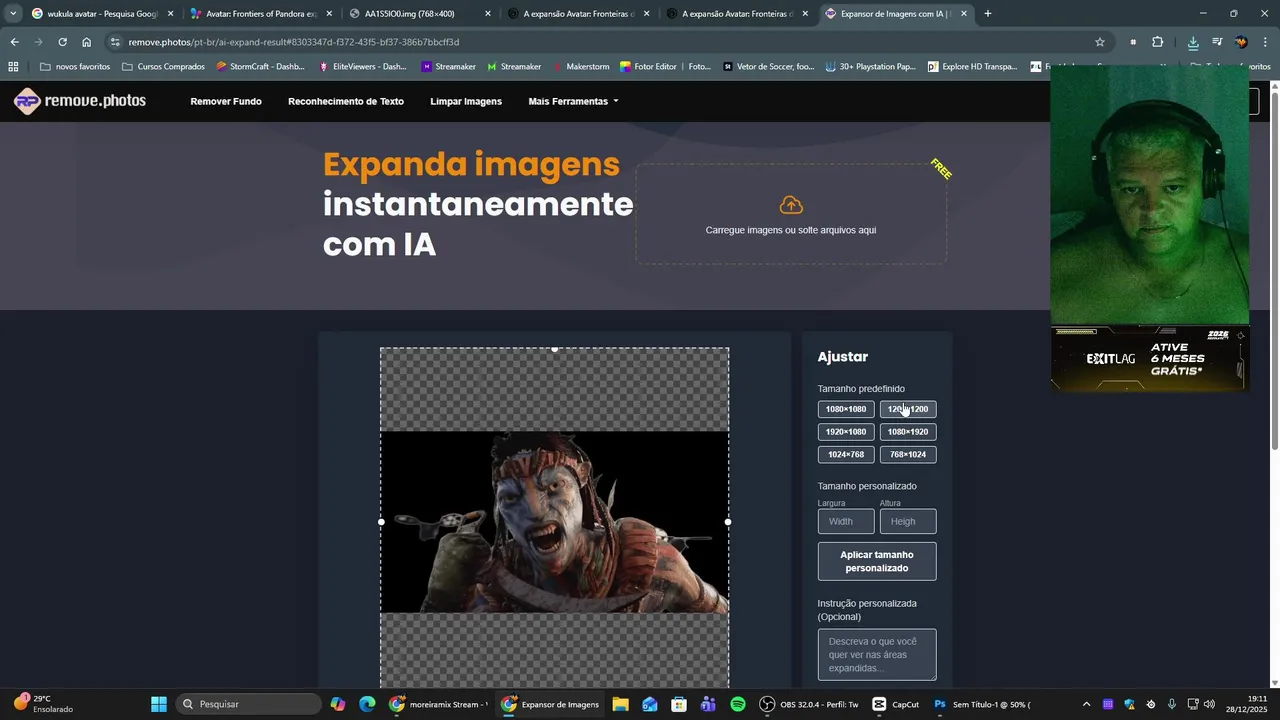Reload the page with the refresh icon
The image size is (1280, 720).
click(62, 42)
